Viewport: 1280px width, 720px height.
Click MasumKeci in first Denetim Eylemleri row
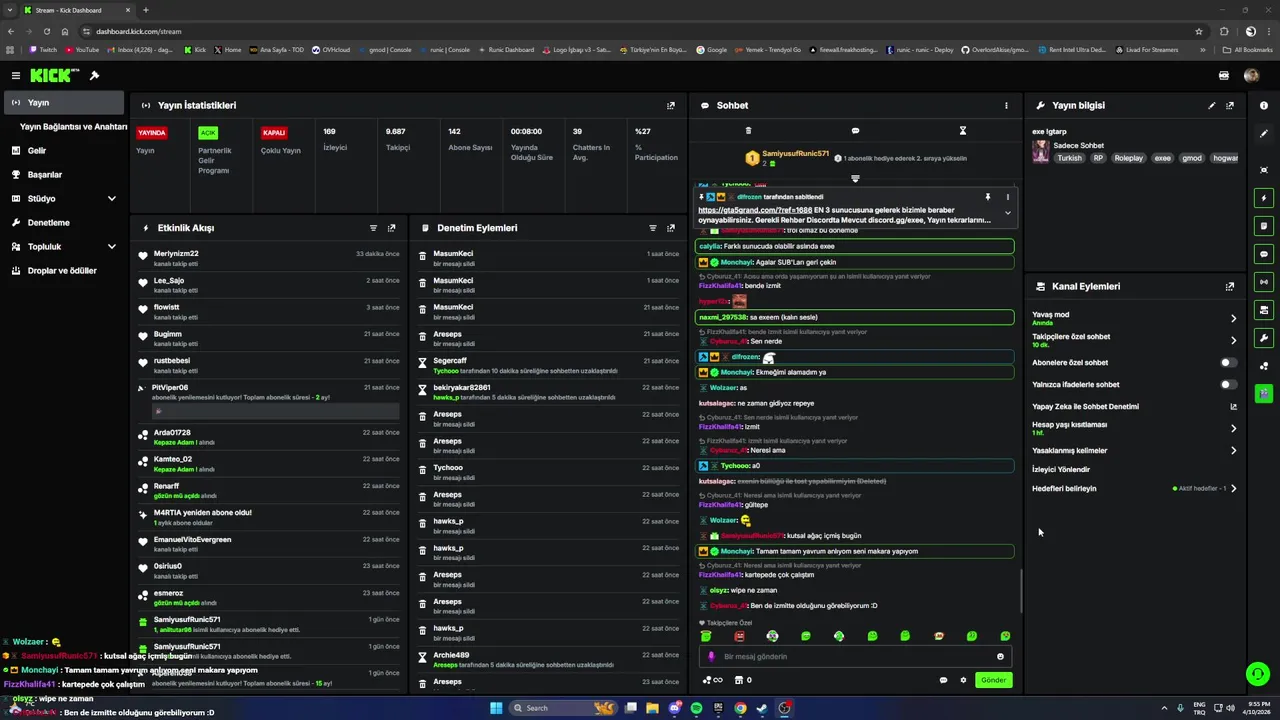tap(453, 254)
